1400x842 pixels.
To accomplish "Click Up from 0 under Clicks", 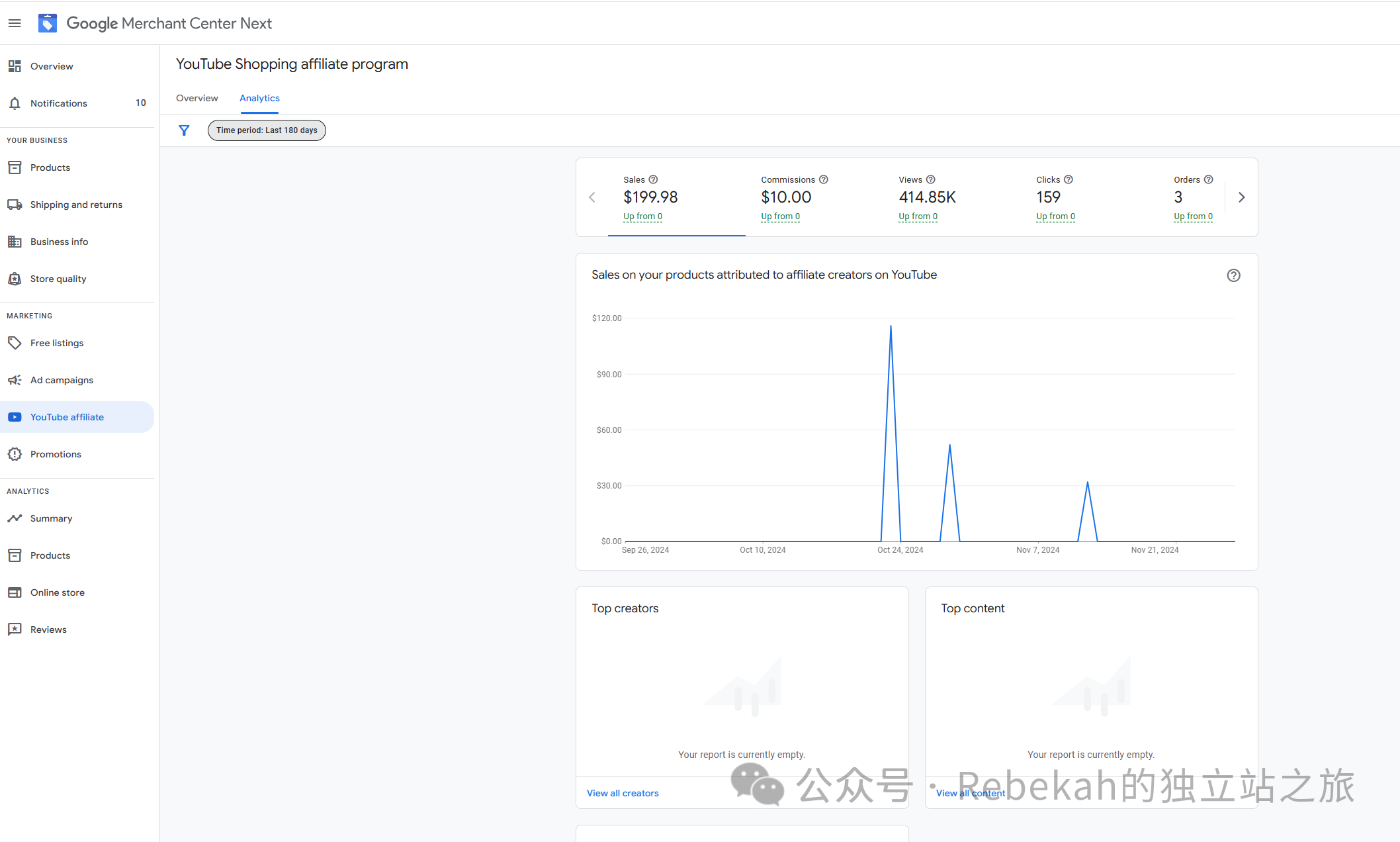I will pos(1055,216).
